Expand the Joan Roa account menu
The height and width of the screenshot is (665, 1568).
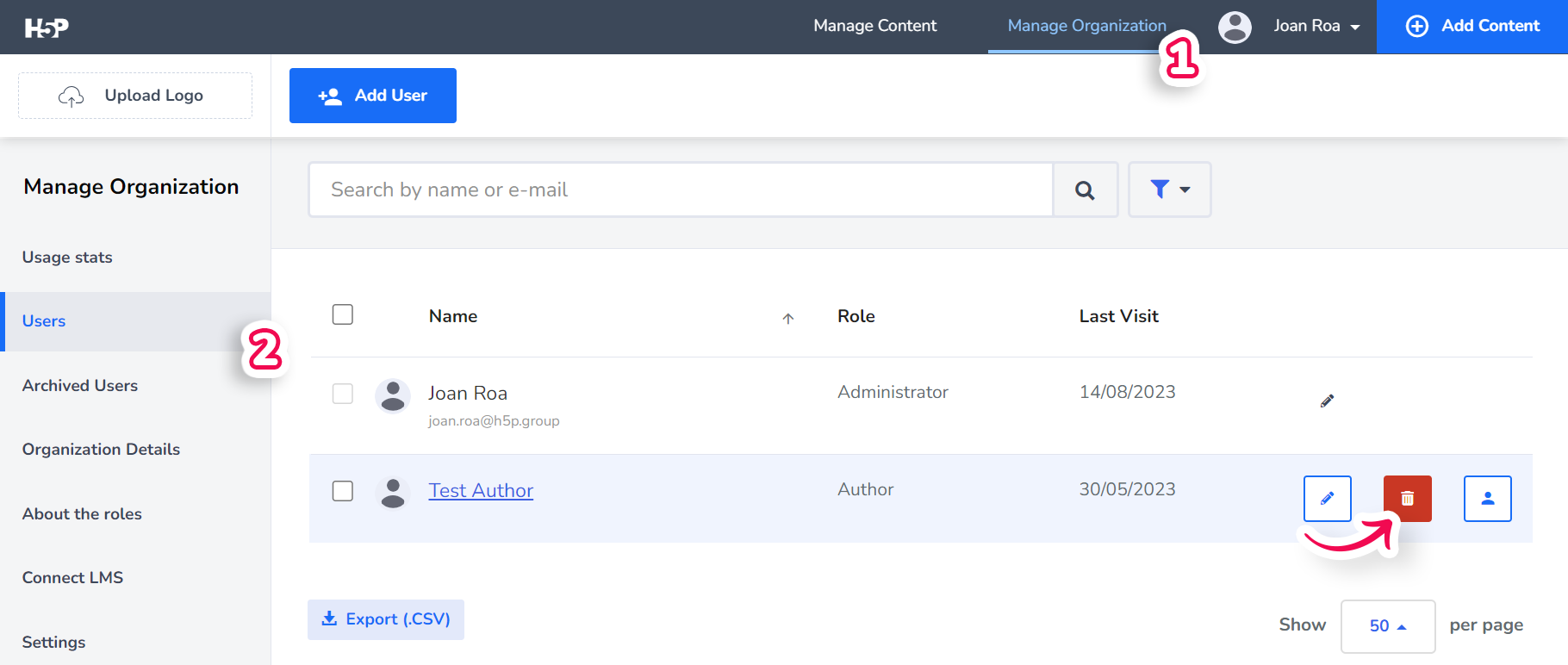pyautogui.click(x=1316, y=27)
